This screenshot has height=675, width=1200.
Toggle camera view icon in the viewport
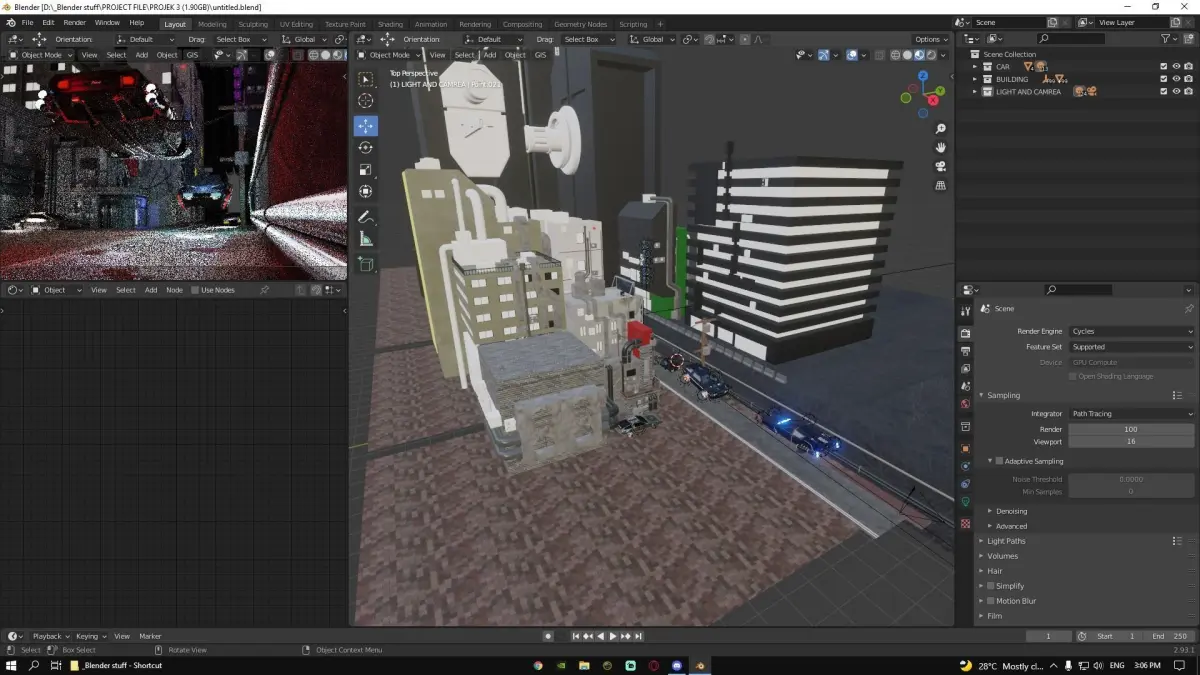941,167
